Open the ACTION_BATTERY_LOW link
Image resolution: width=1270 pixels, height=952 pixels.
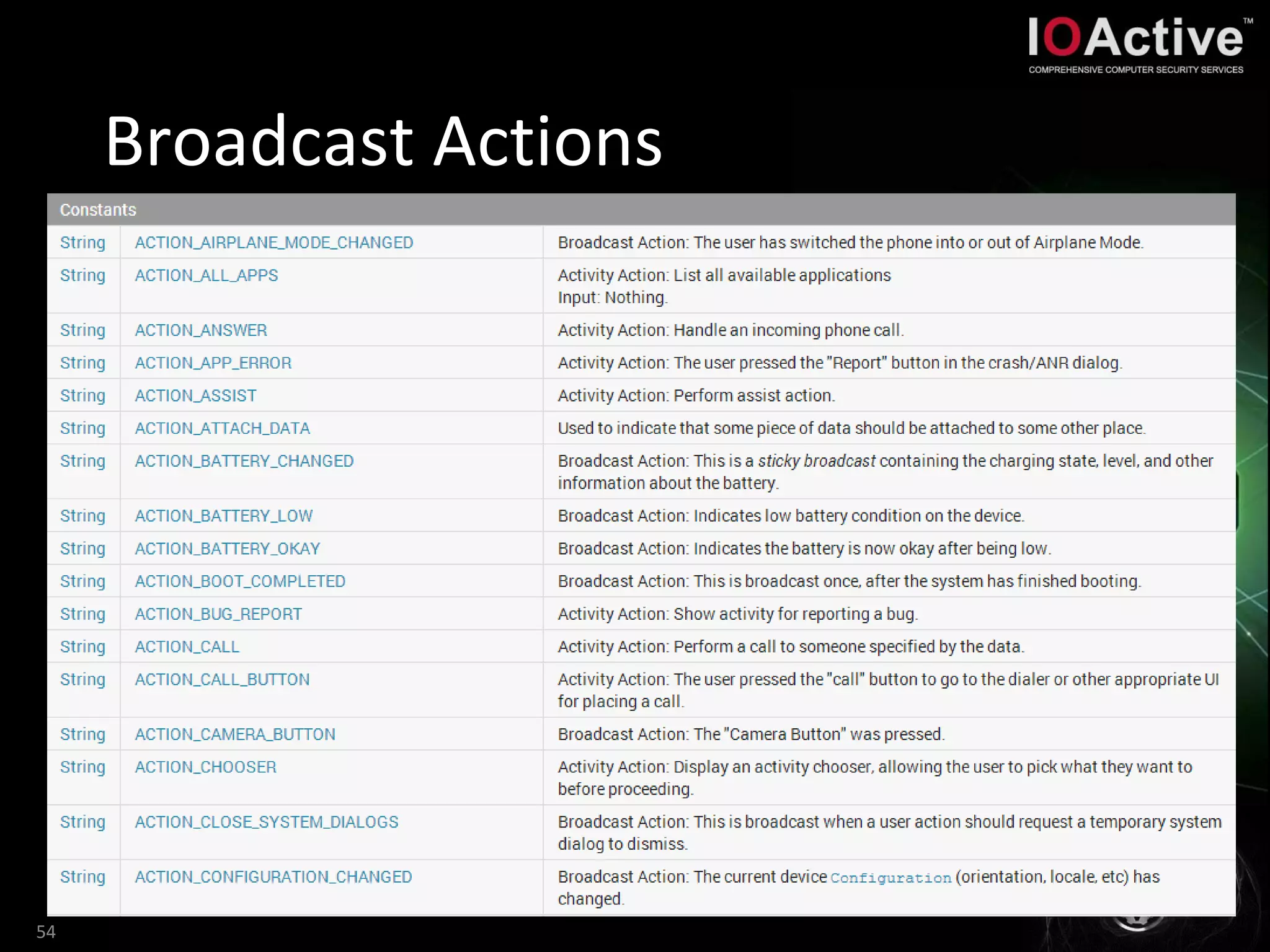[x=224, y=516]
